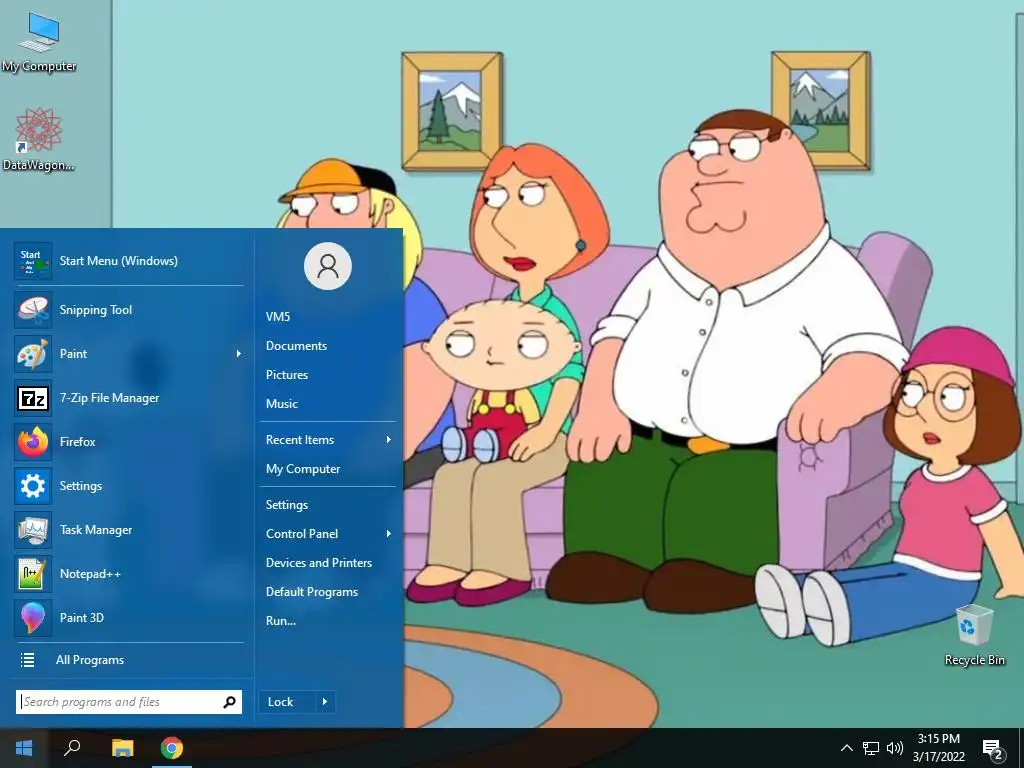This screenshot has height=768, width=1024.
Task: Select the Paint 3D text label
Action: point(82,618)
